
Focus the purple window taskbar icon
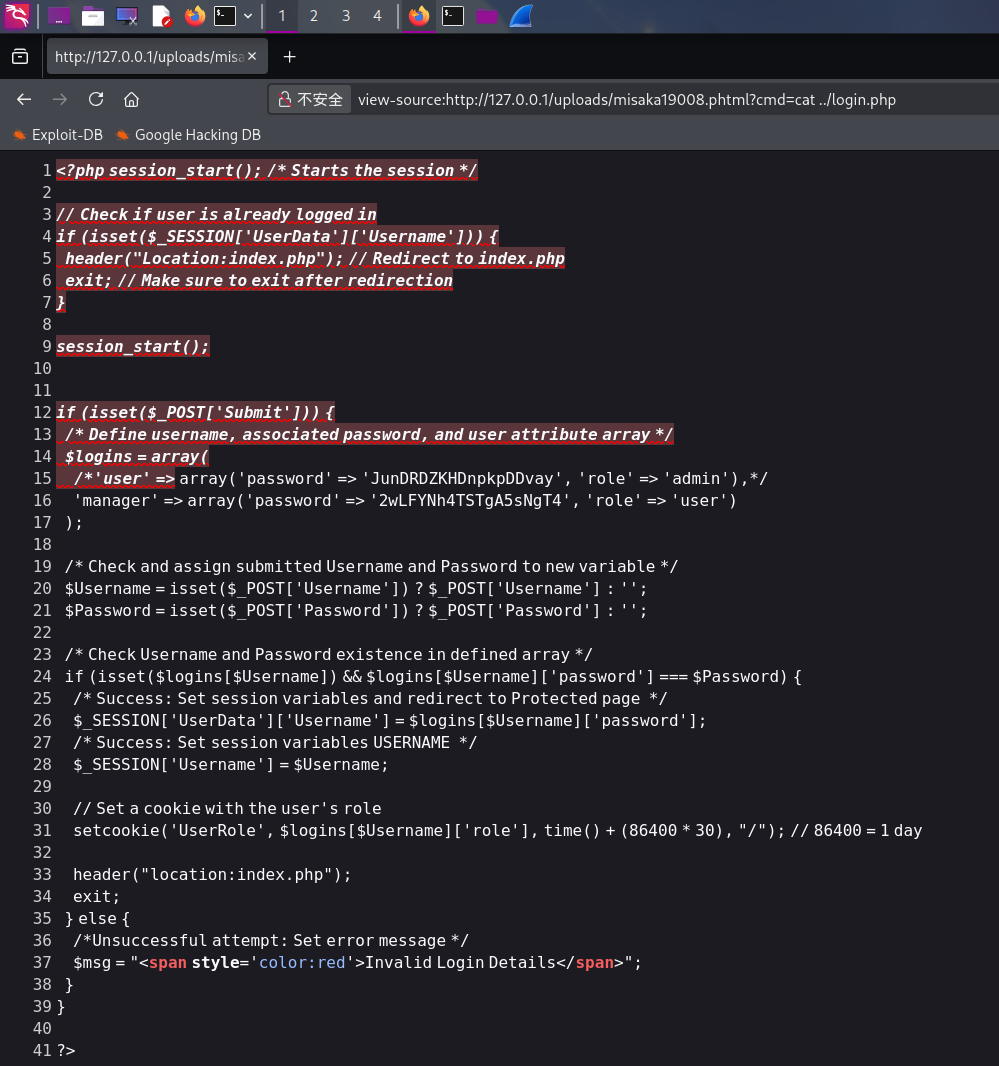(487, 16)
